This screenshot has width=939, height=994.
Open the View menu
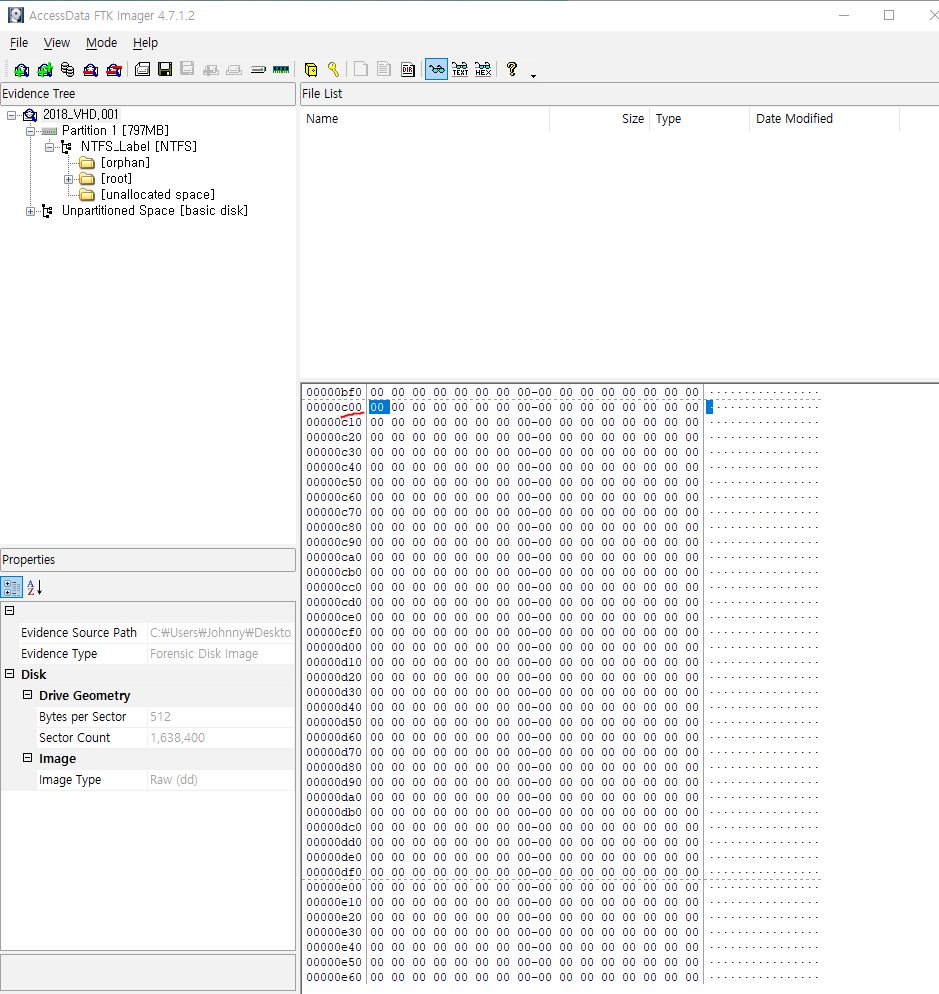coord(56,42)
